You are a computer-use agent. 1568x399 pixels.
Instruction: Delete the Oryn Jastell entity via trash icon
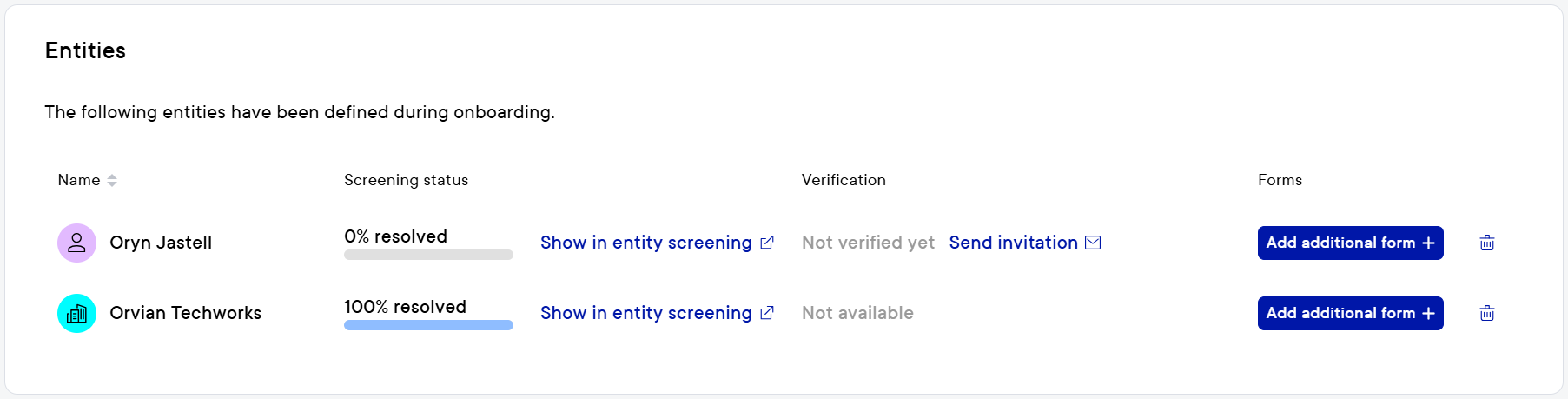(1486, 243)
